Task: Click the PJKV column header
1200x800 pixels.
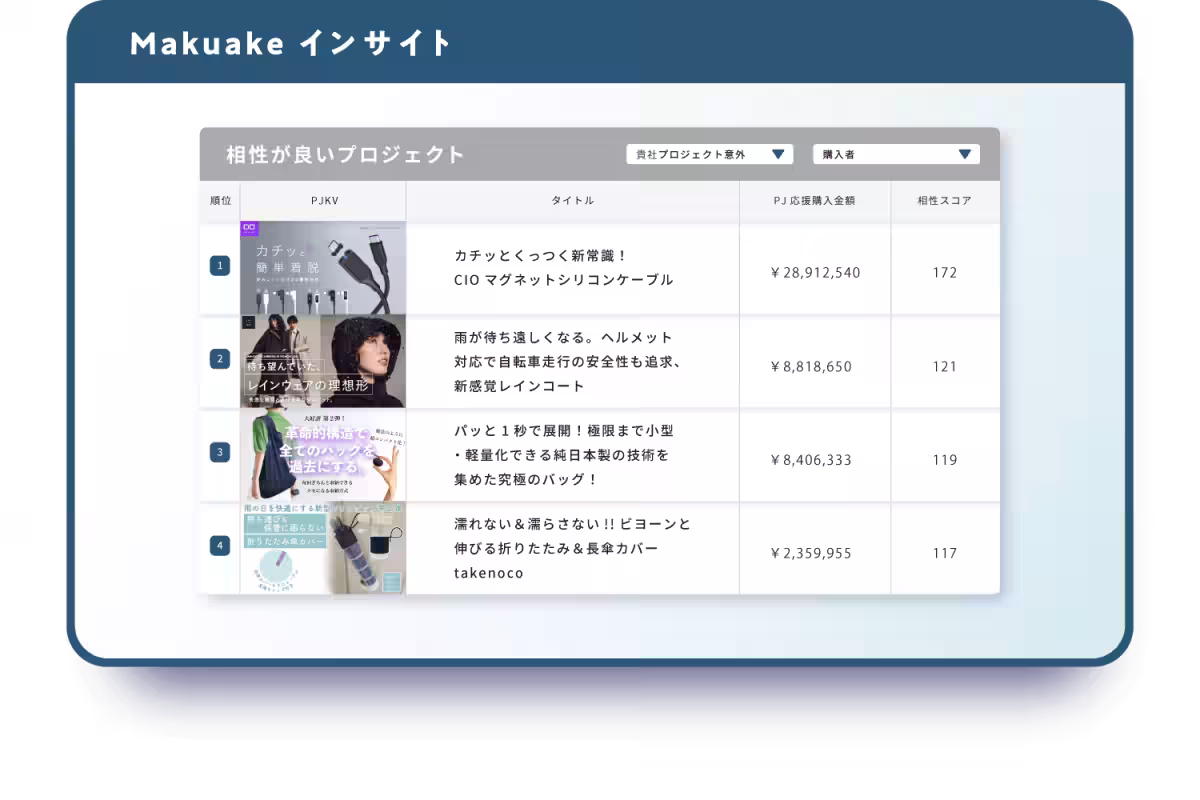Action: [x=324, y=201]
